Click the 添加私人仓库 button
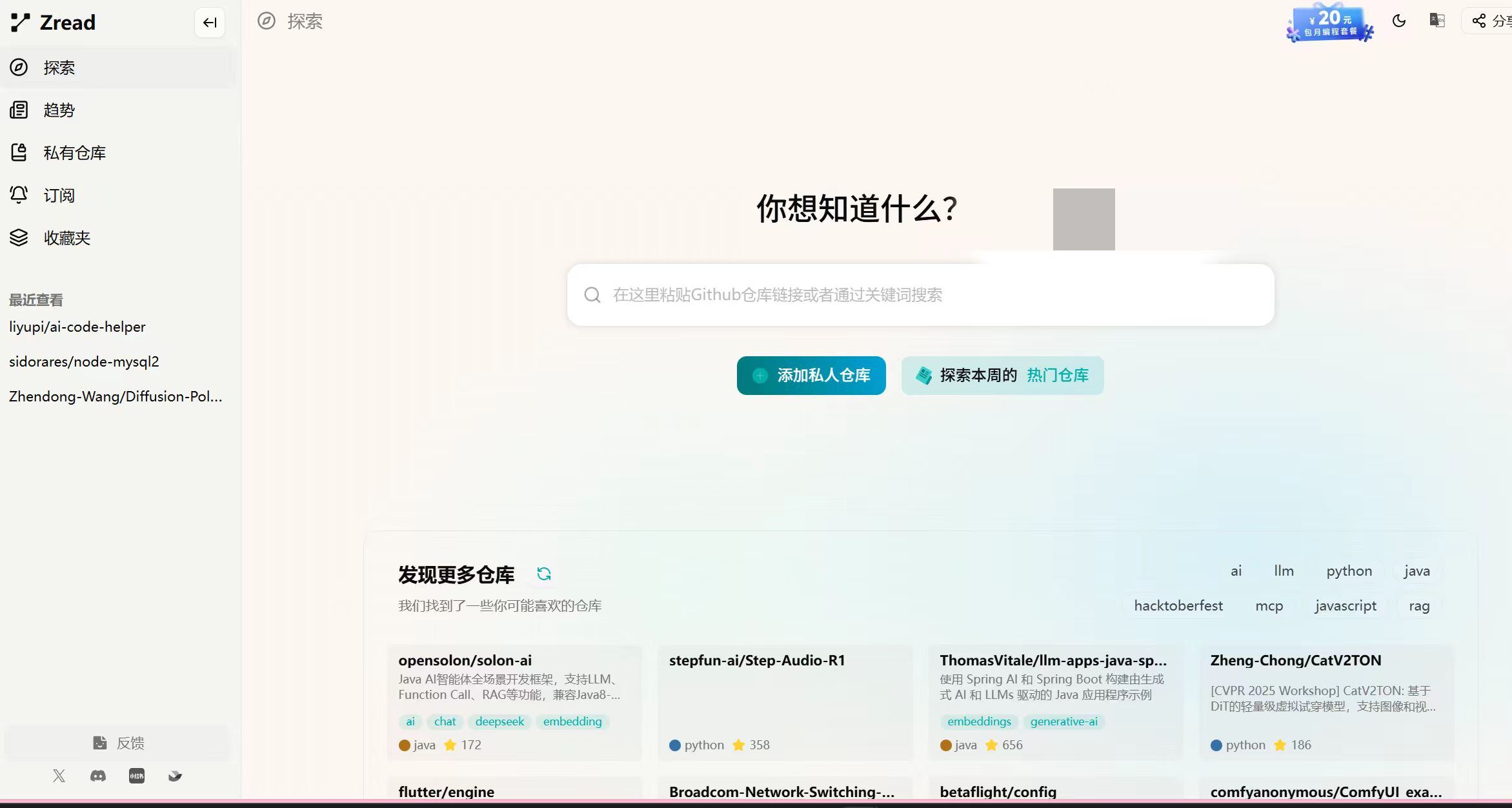Screen dimensions: 1512x808 point(811,375)
